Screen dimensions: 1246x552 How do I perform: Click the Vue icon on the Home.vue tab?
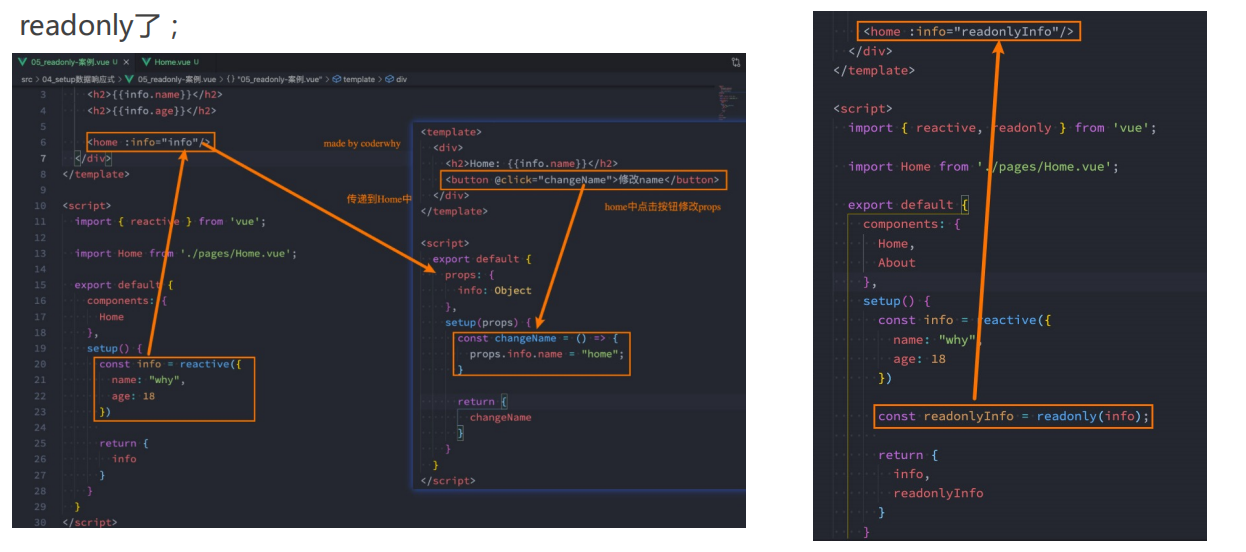click(146, 62)
